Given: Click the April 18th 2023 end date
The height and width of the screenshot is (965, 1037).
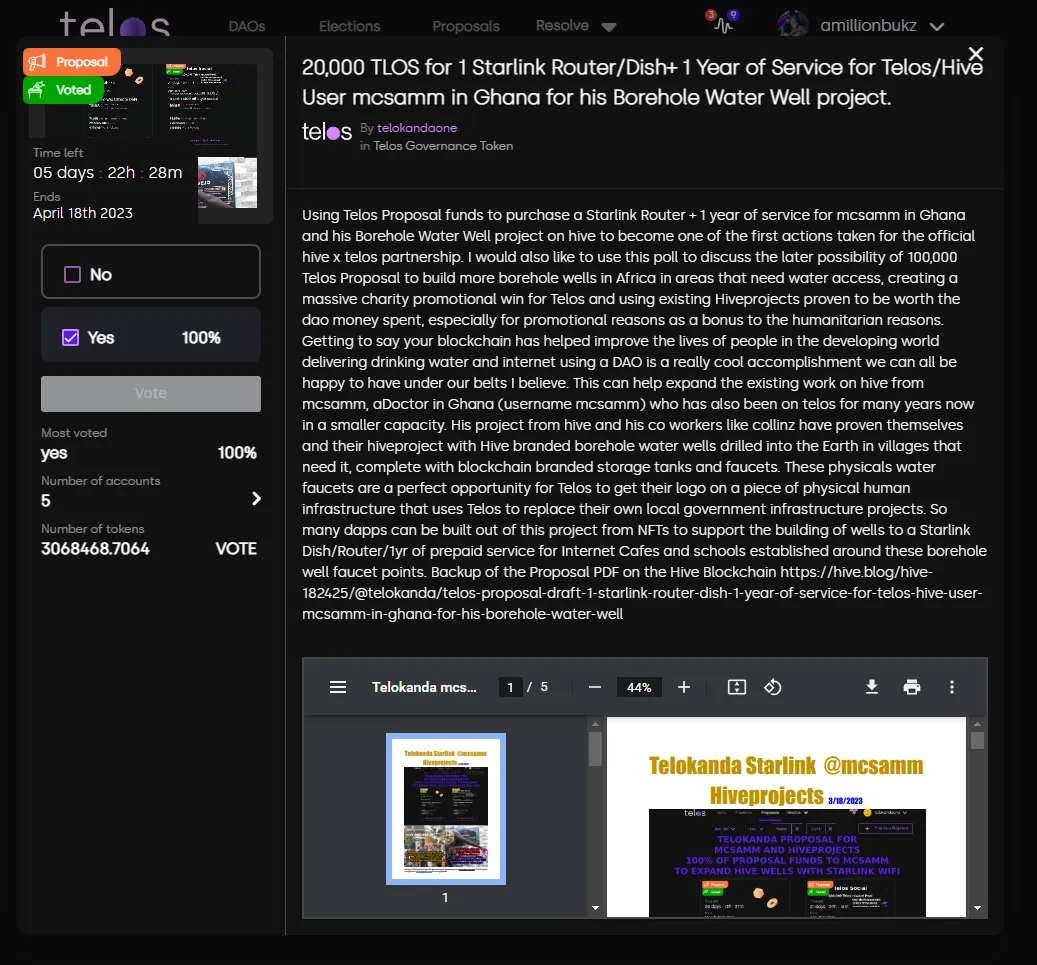Looking at the screenshot, I should (x=83, y=213).
